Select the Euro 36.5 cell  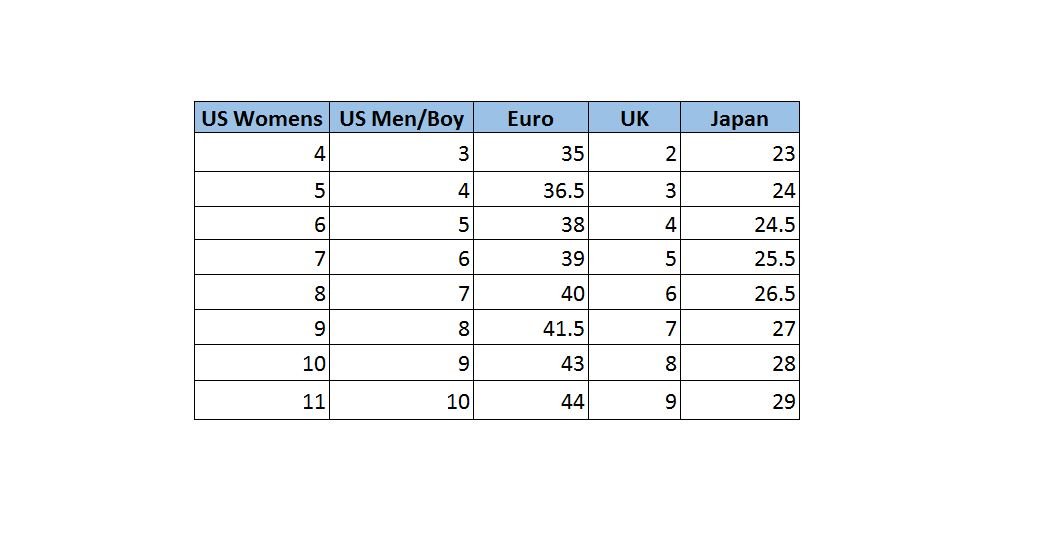531,190
